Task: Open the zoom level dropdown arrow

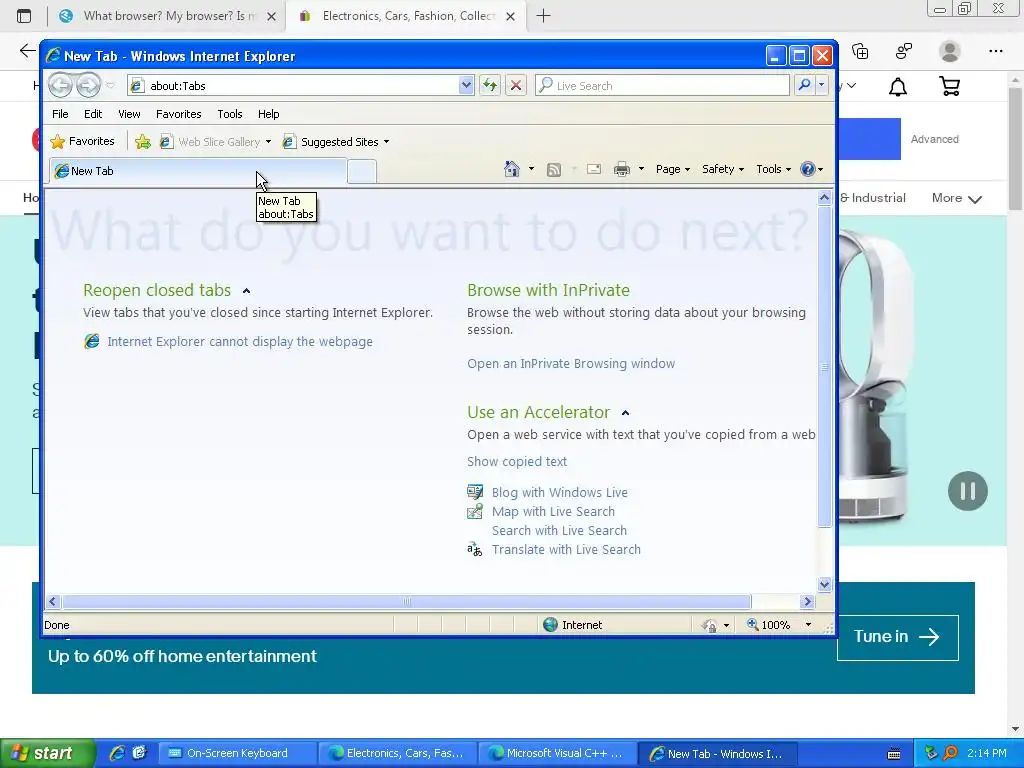Action: (x=808, y=625)
